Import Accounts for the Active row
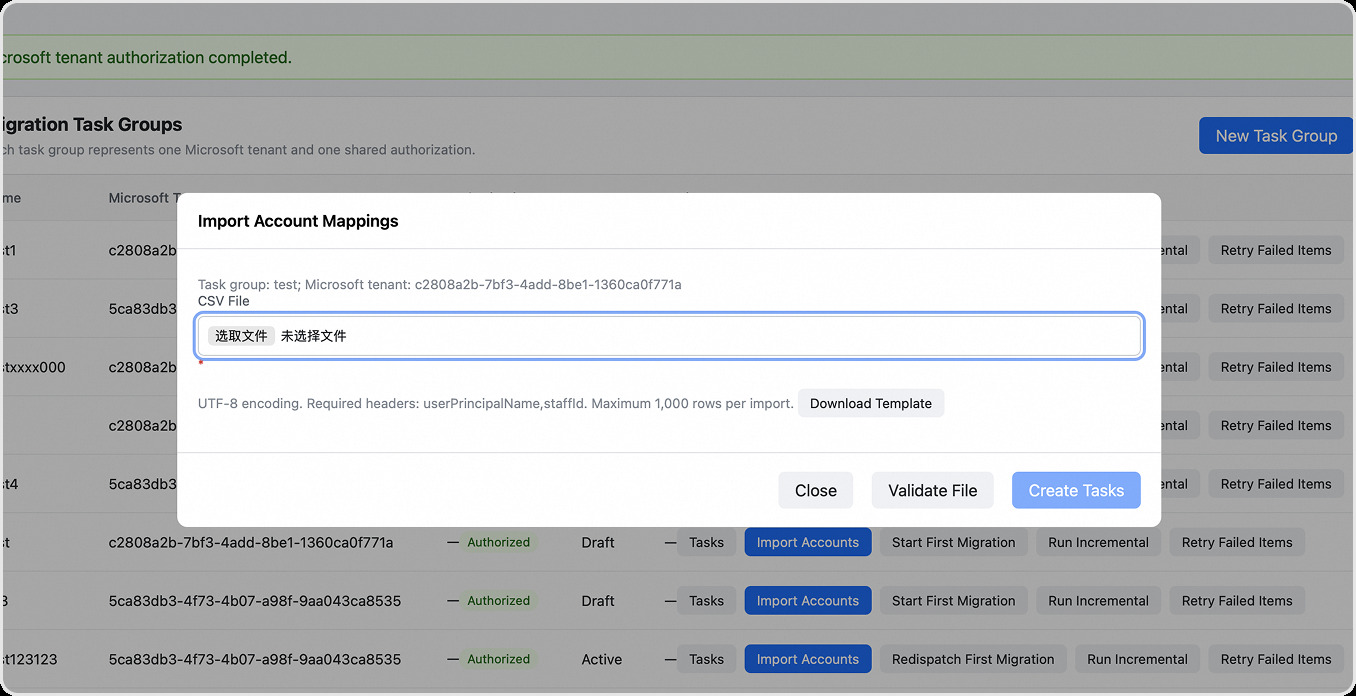The image size is (1356, 696). click(x=808, y=659)
